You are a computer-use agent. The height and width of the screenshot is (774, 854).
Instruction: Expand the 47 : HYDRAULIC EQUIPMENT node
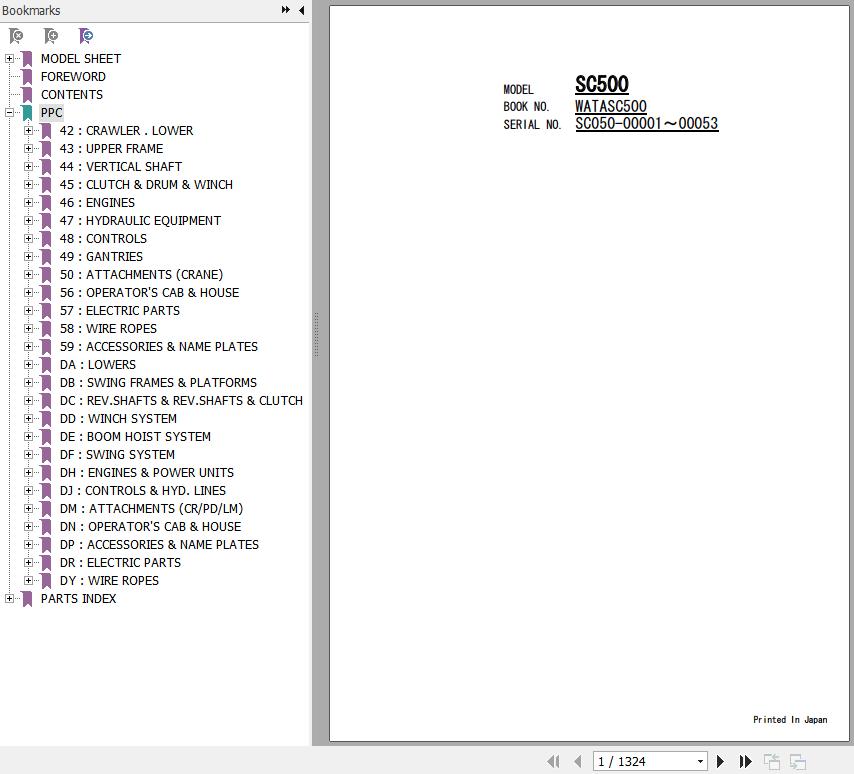click(x=28, y=220)
